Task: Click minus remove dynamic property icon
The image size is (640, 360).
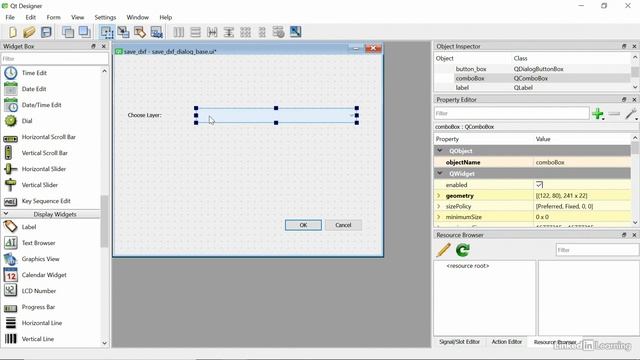Action: [614, 114]
